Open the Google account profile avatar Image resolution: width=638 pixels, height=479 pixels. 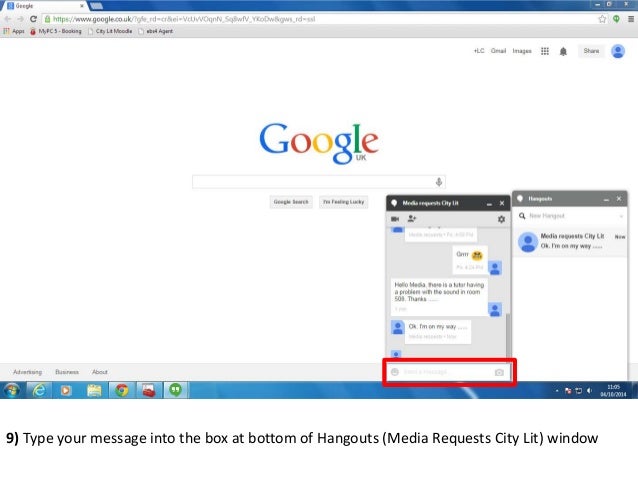coord(618,51)
